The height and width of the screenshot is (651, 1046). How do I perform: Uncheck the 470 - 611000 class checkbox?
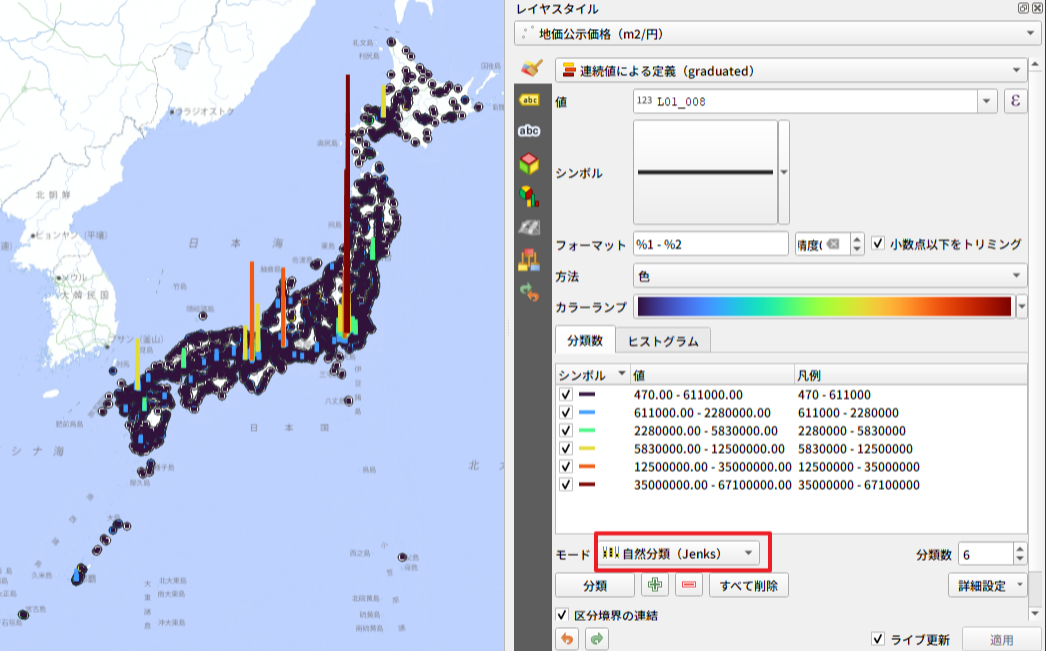pyautogui.click(x=566, y=395)
